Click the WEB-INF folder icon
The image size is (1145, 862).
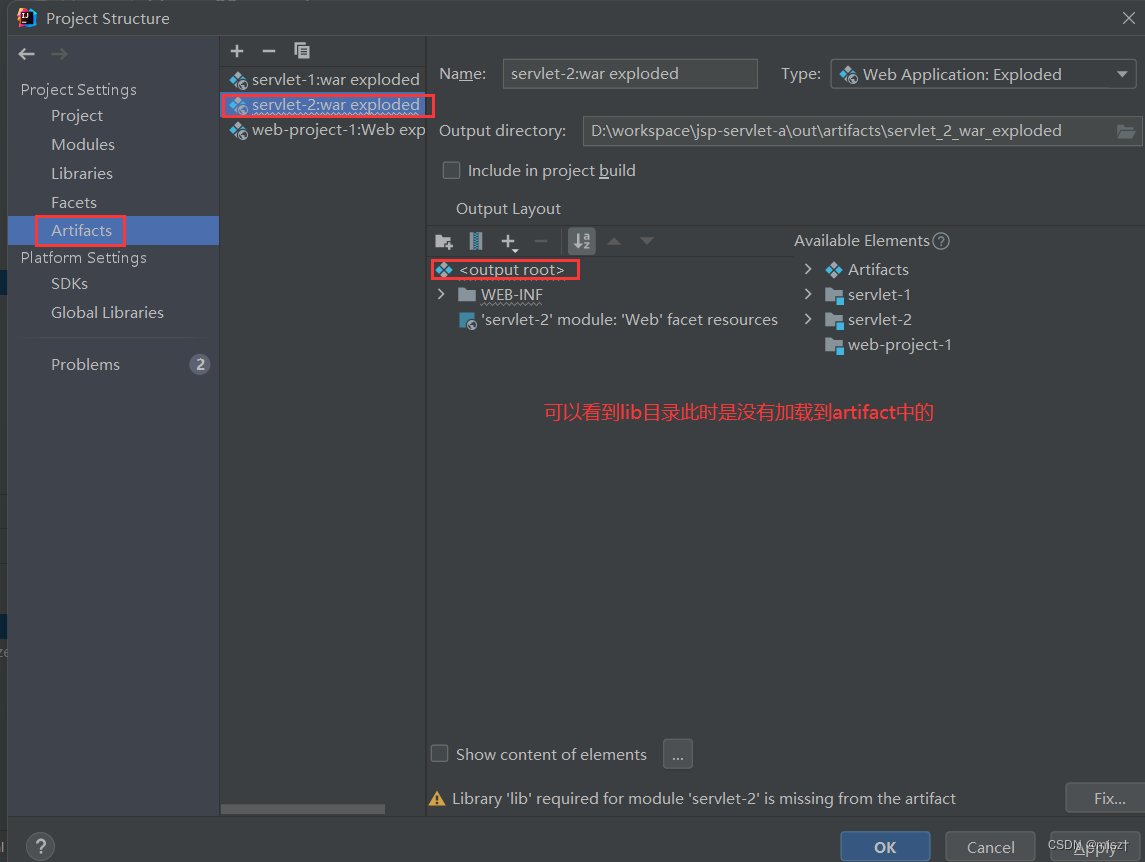point(467,294)
